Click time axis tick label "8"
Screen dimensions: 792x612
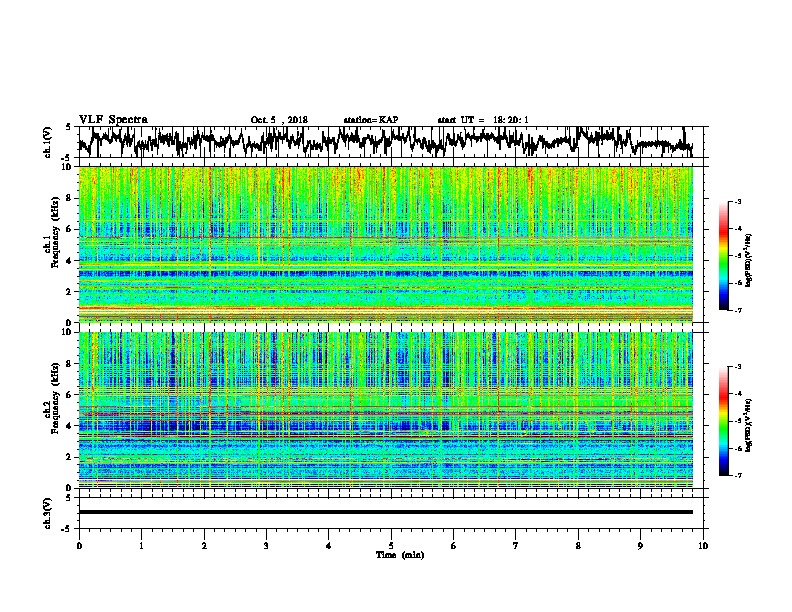[x=578, y=546]
